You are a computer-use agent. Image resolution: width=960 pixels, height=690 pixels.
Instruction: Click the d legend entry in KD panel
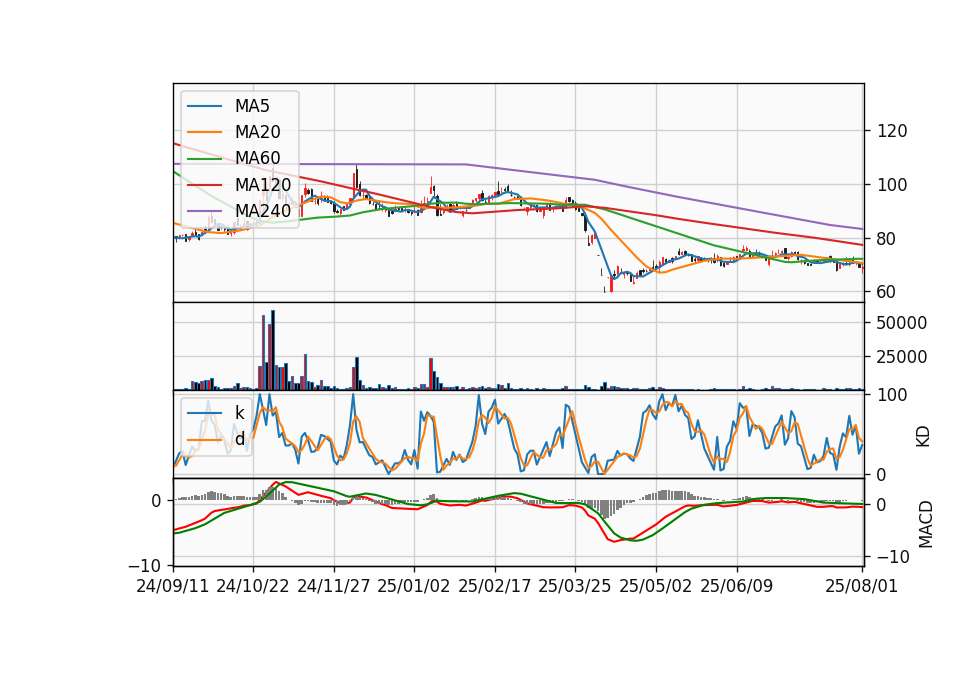(216, 439)
